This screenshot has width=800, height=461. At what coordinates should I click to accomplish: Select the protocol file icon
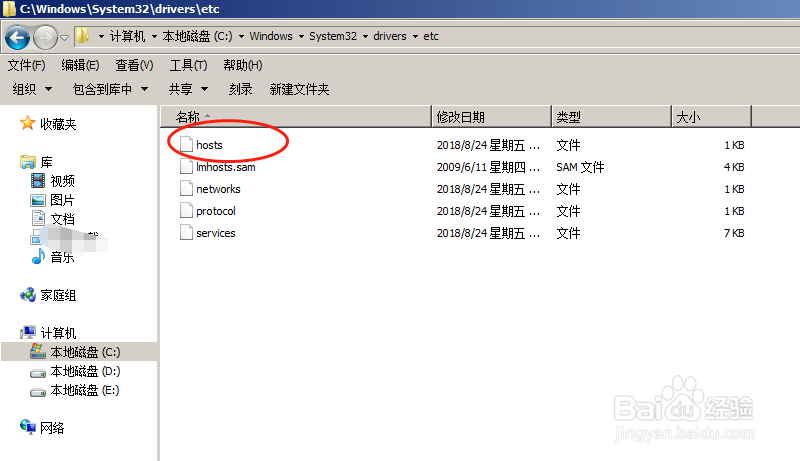[186, 211]
